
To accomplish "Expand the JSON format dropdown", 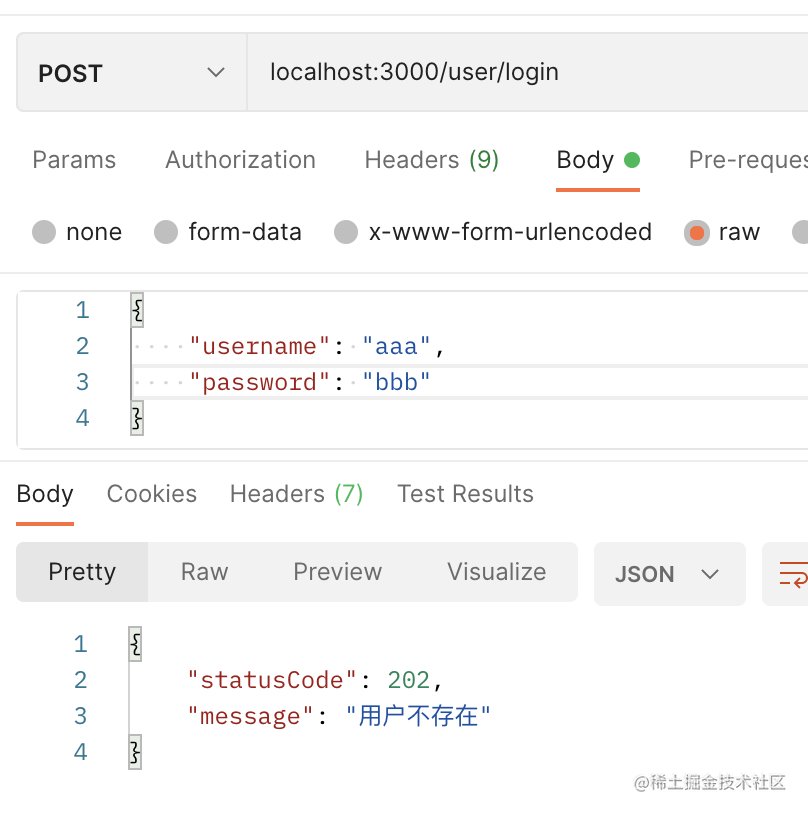I will [668, 574].
